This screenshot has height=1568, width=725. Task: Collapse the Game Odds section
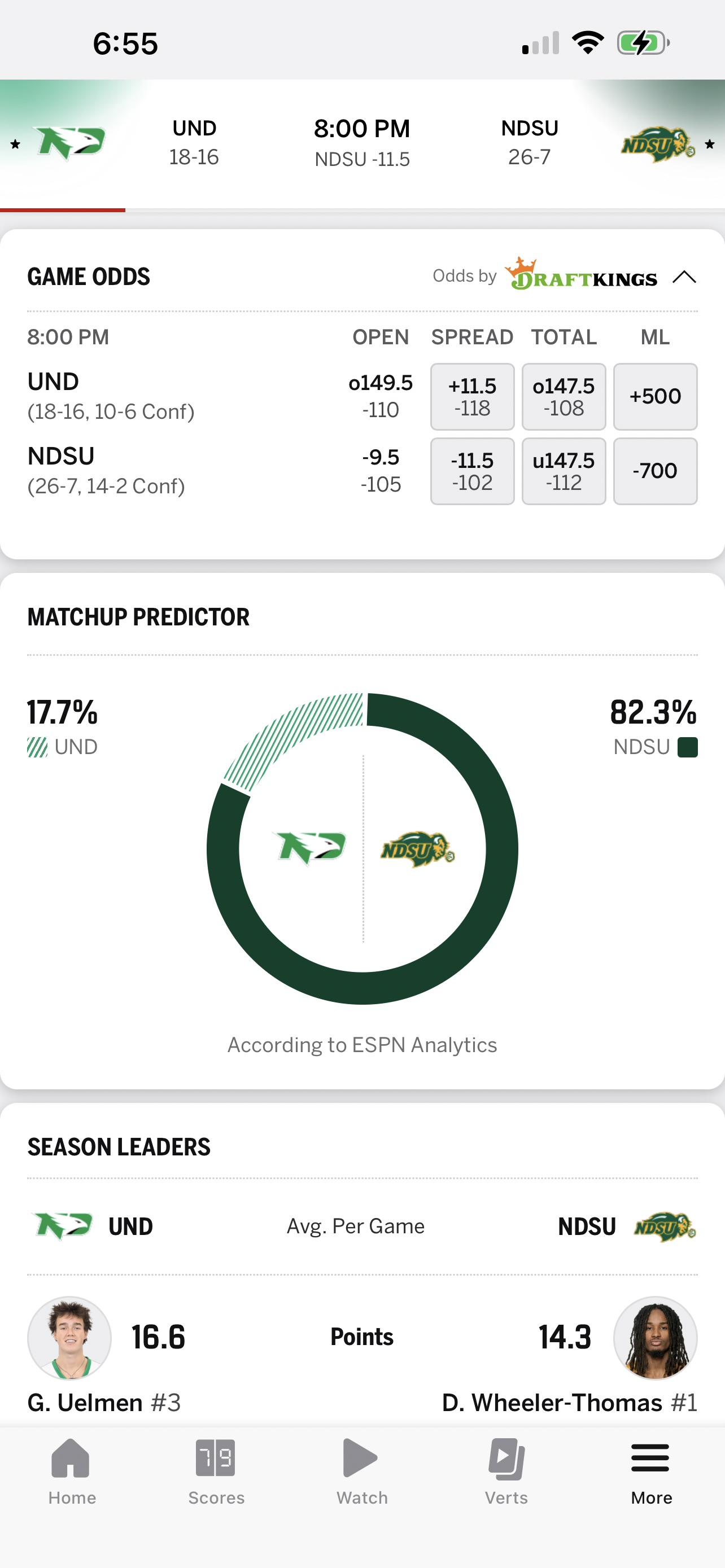coord(684,277)
